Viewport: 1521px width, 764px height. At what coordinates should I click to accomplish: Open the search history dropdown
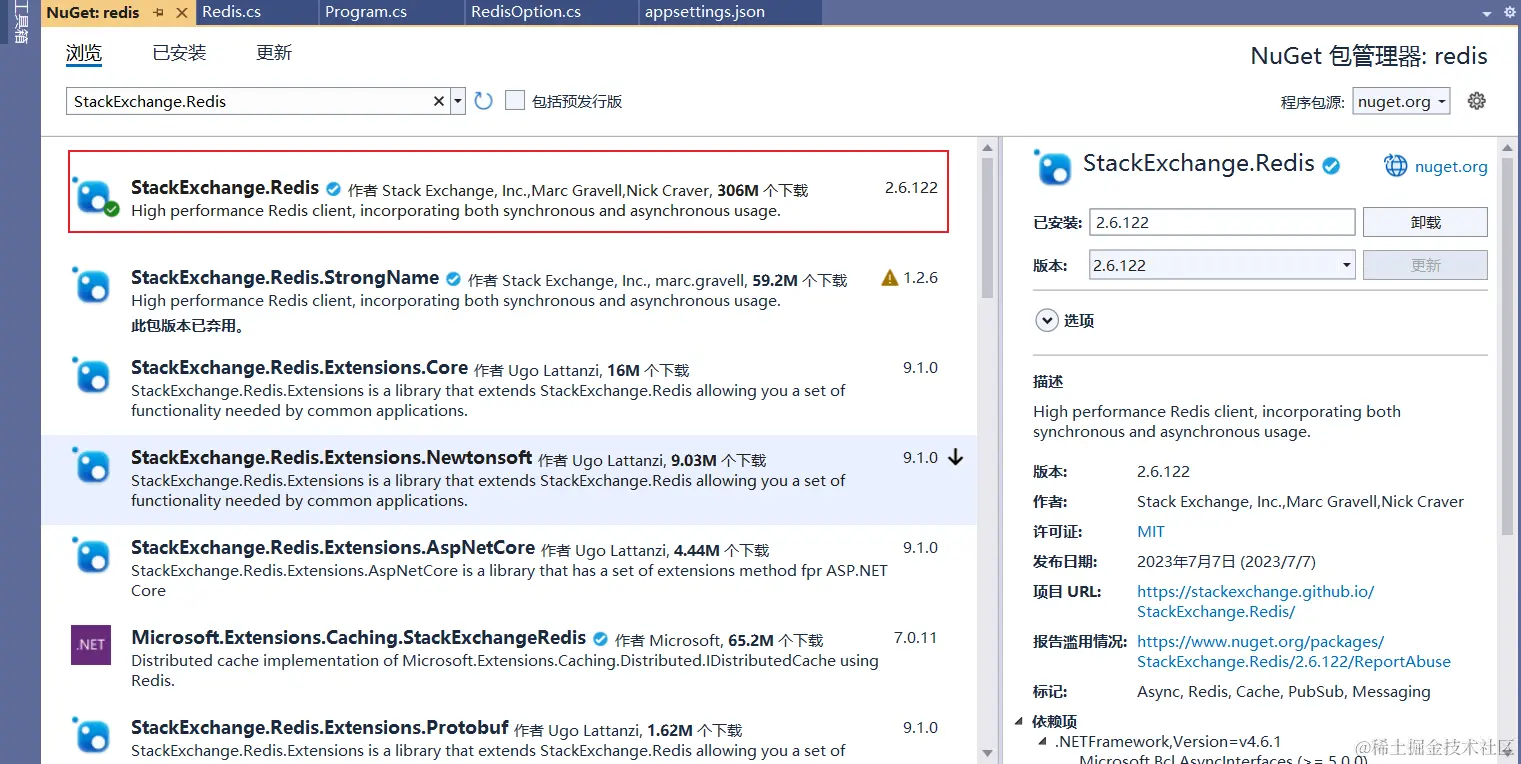[x=458, y=101]
